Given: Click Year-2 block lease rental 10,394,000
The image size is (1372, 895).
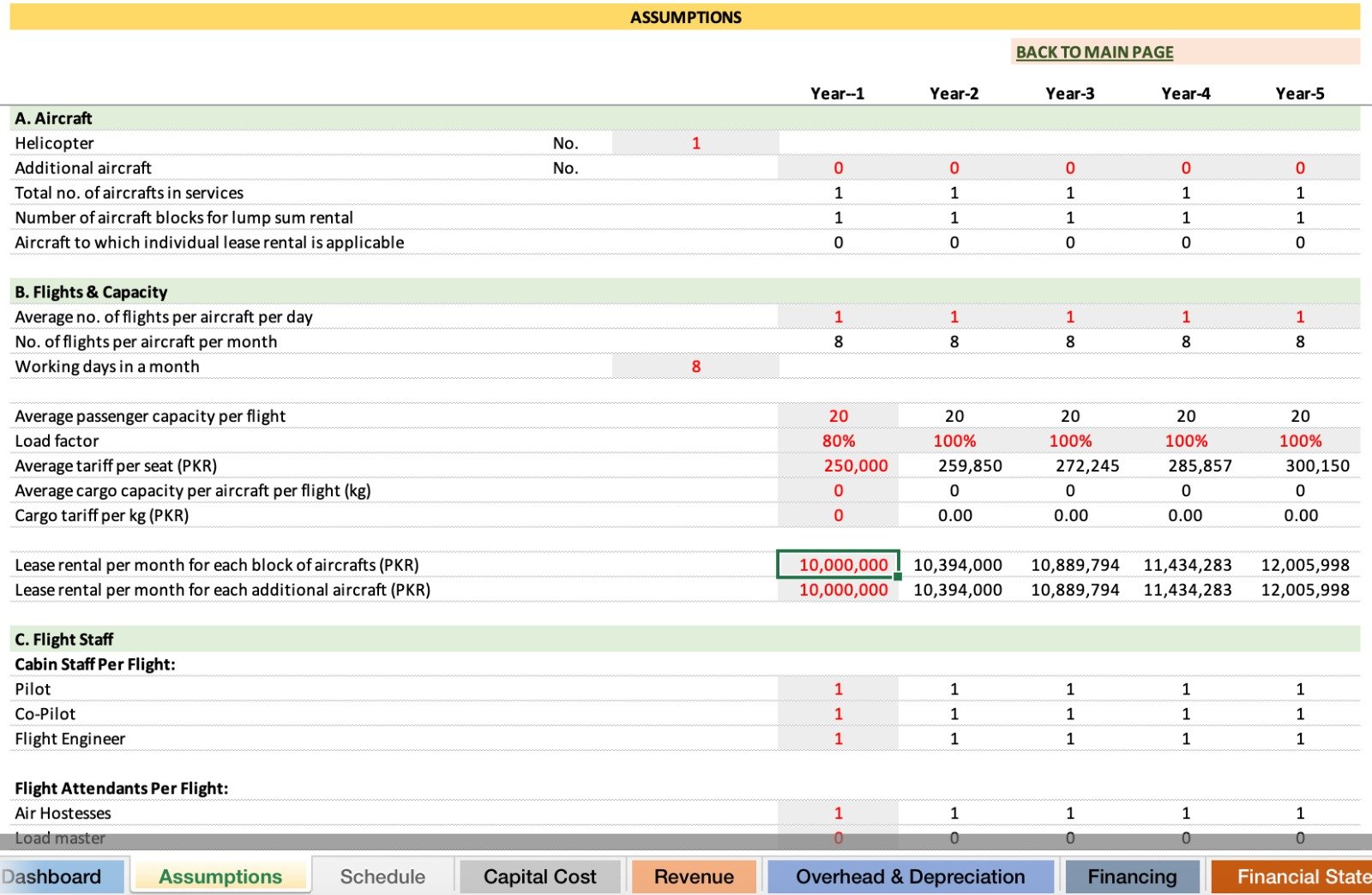Looking at the screenshot, I should coord(958,565).
